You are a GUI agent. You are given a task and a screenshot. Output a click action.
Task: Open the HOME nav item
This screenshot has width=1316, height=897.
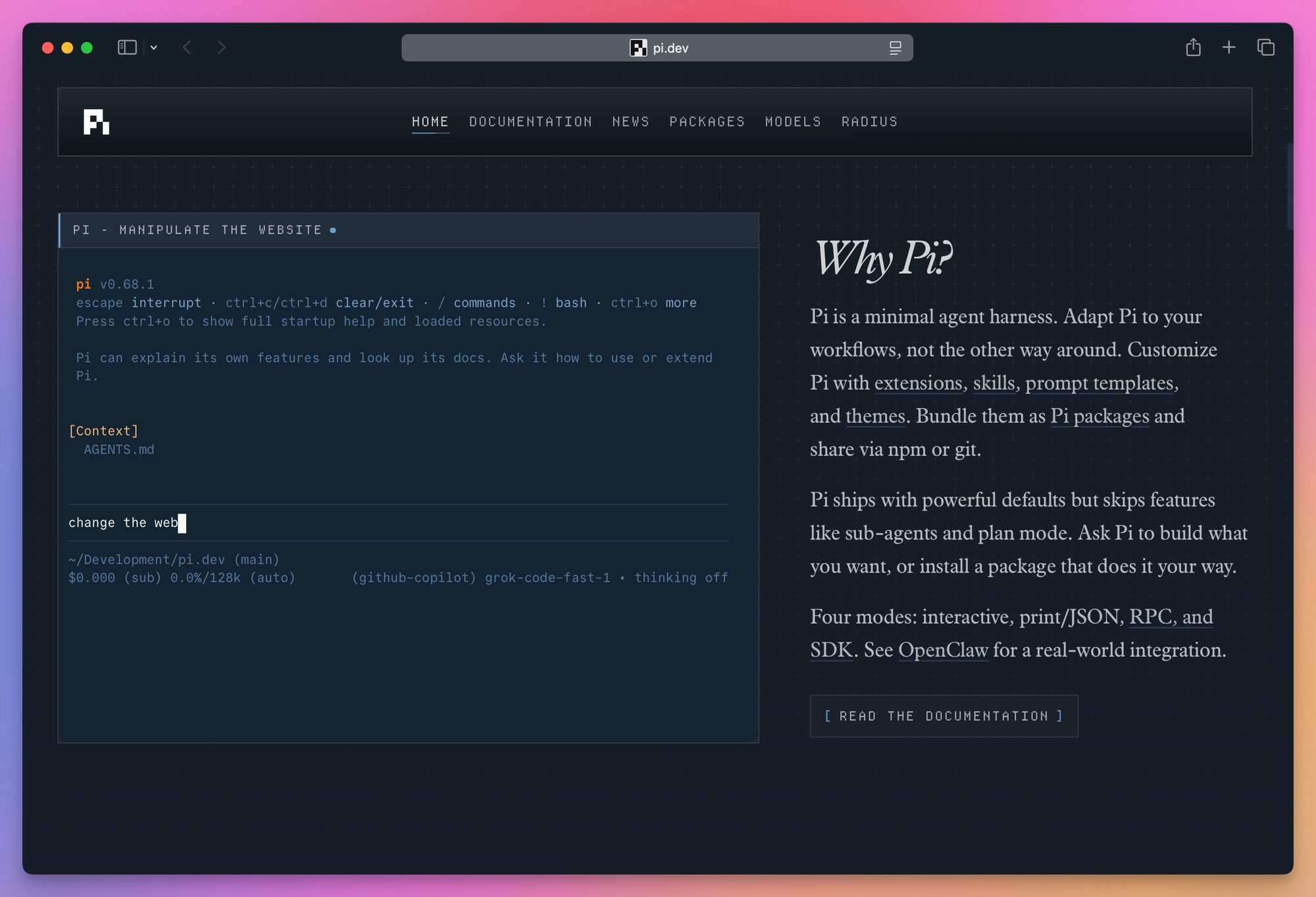(430, 122)
